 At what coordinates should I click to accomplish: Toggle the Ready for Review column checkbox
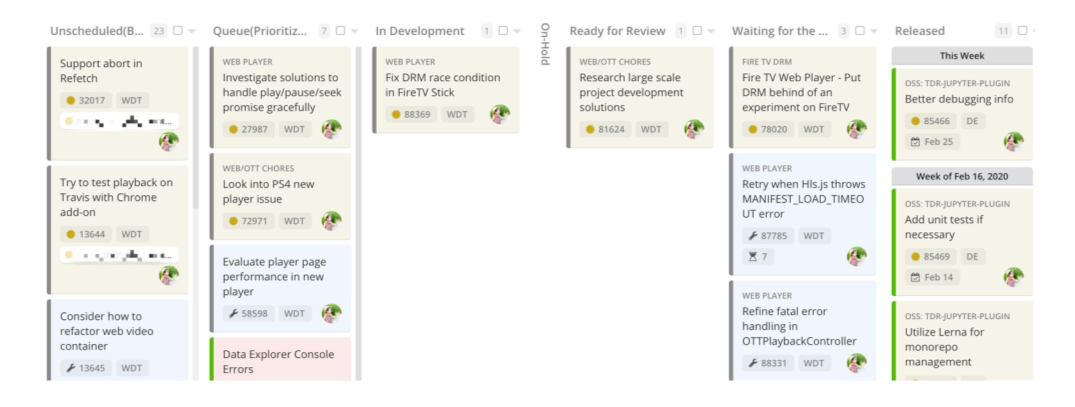coord(697,31)
